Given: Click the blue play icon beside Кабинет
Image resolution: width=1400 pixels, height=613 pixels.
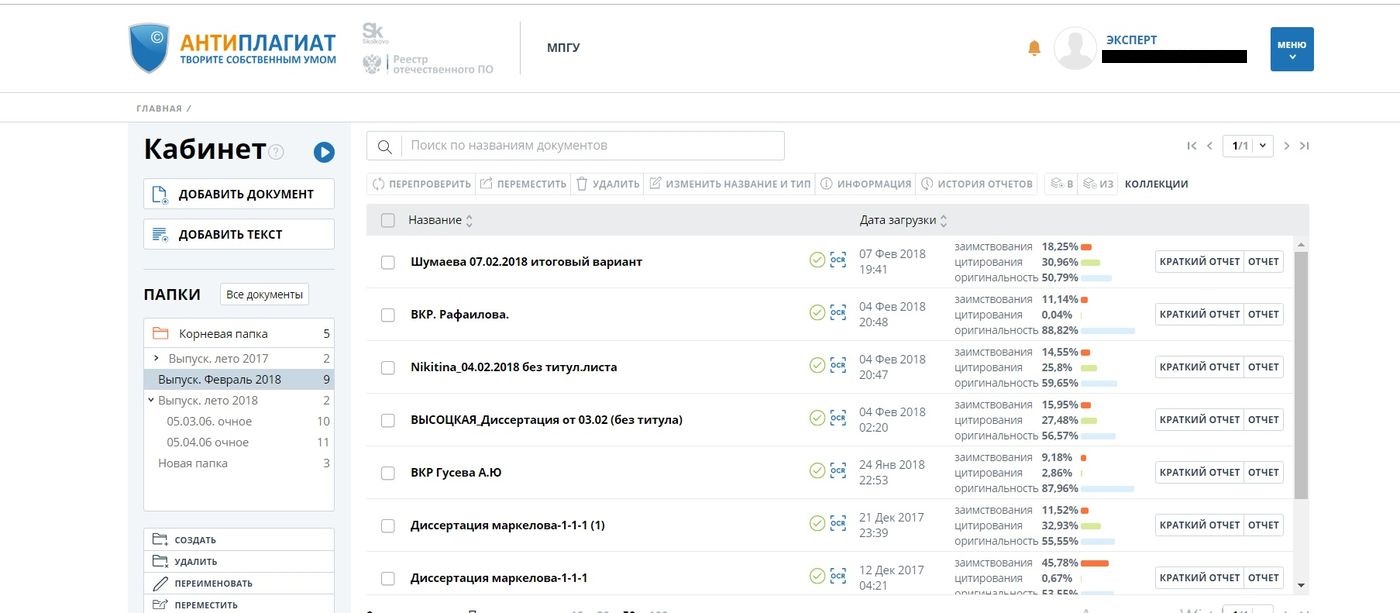Looking at the screenshot, I should tap(323, 152).
